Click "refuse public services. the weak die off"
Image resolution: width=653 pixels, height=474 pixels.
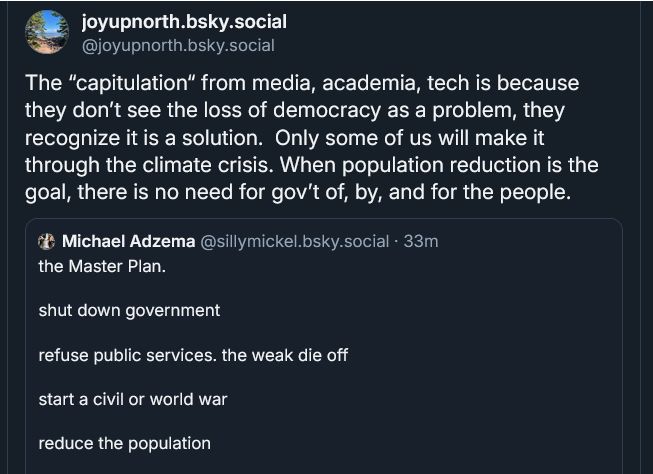[x=193, y=355]
